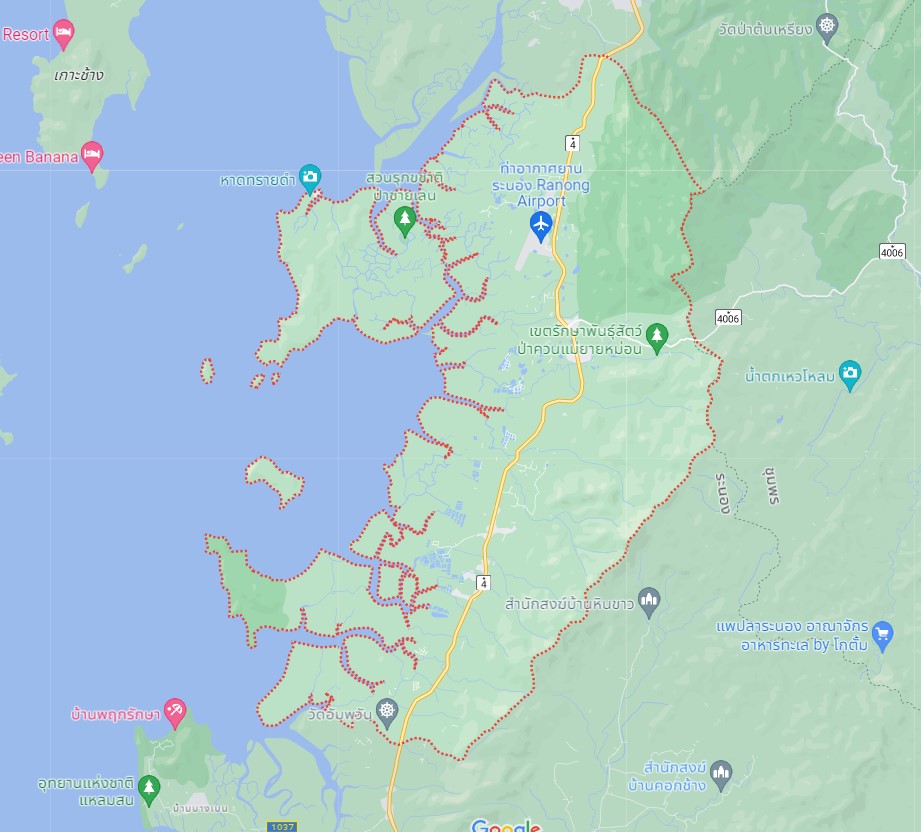Click the บ้านพฤกรักษา beach umbrella pin
Viewport: 921px width, 832px height.
coord(174,713)
